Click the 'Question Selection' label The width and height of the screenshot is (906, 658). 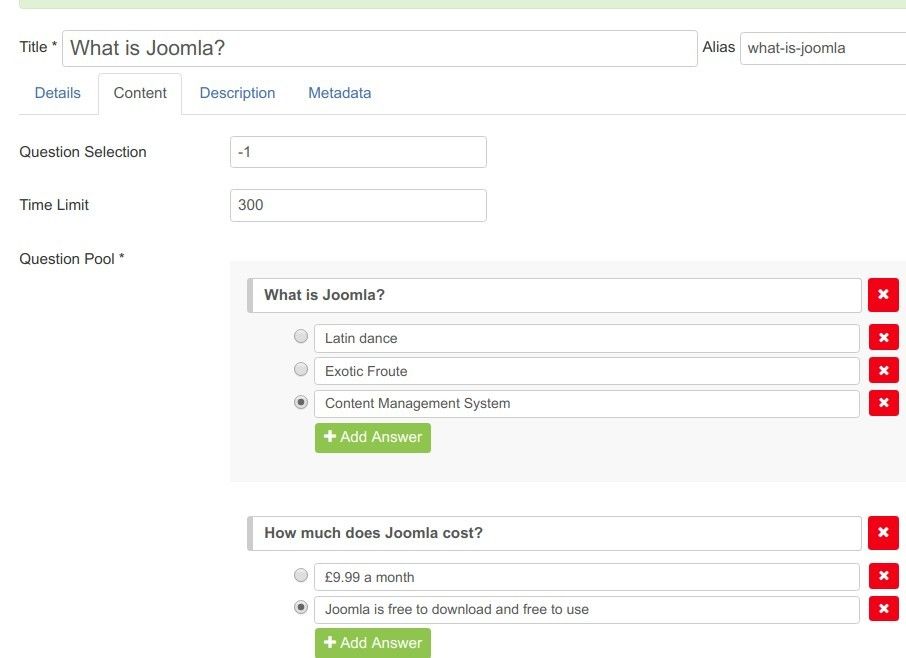83,152
